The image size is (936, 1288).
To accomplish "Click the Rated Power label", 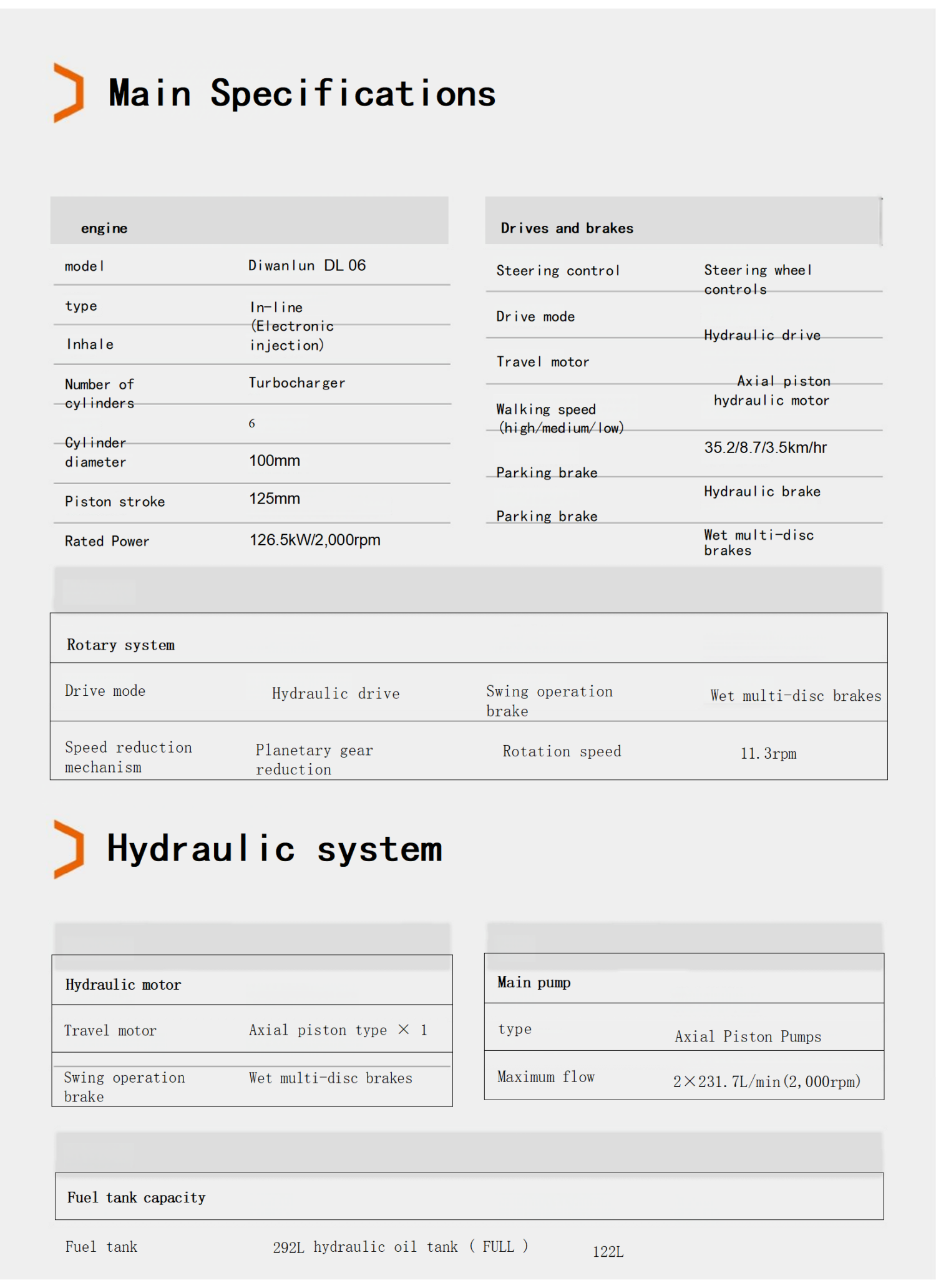I will 107,541.
